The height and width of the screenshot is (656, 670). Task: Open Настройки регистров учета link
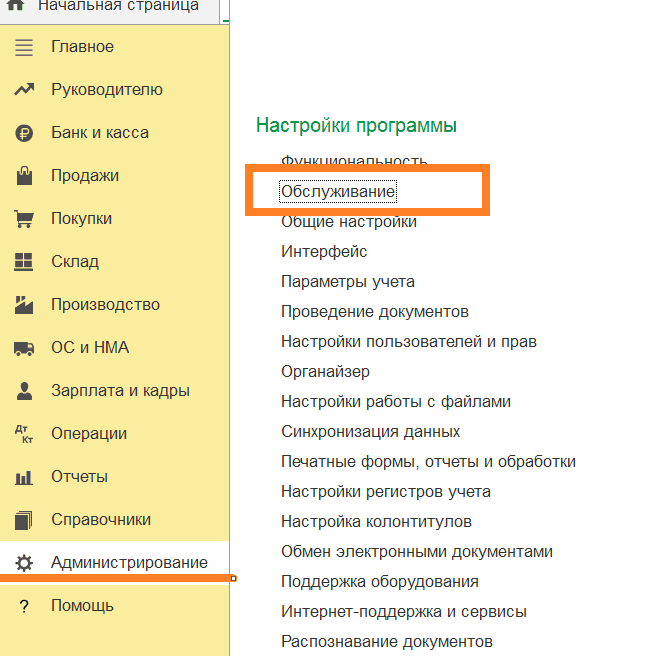(385, 492)
